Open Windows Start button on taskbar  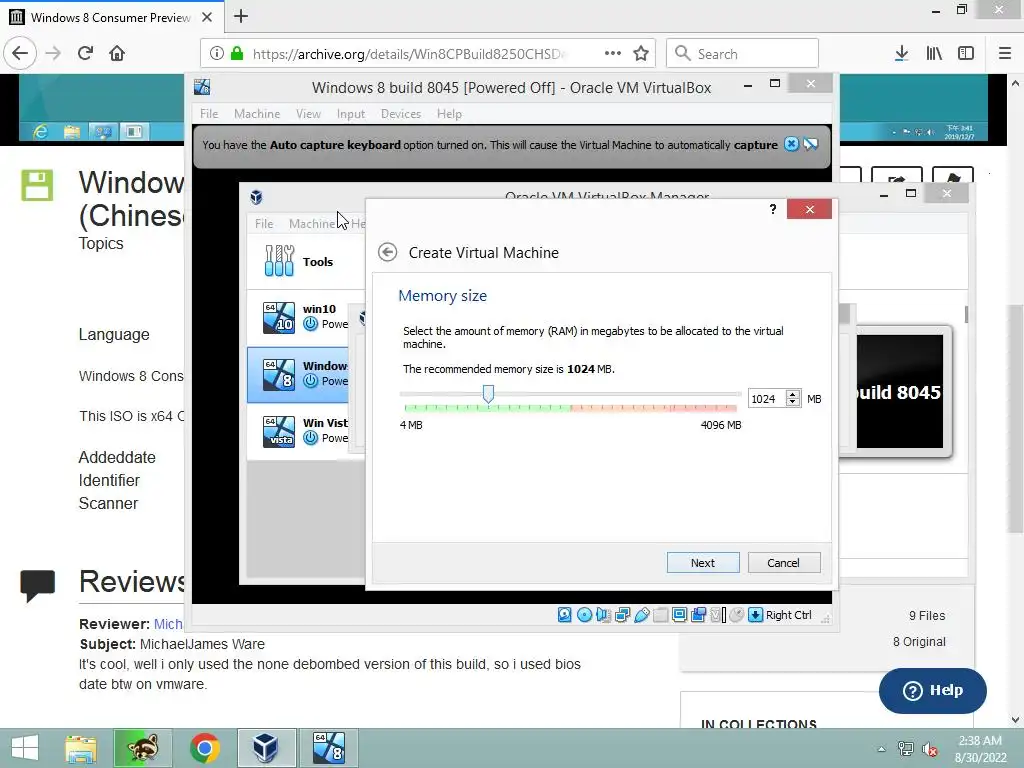point(25,748)
